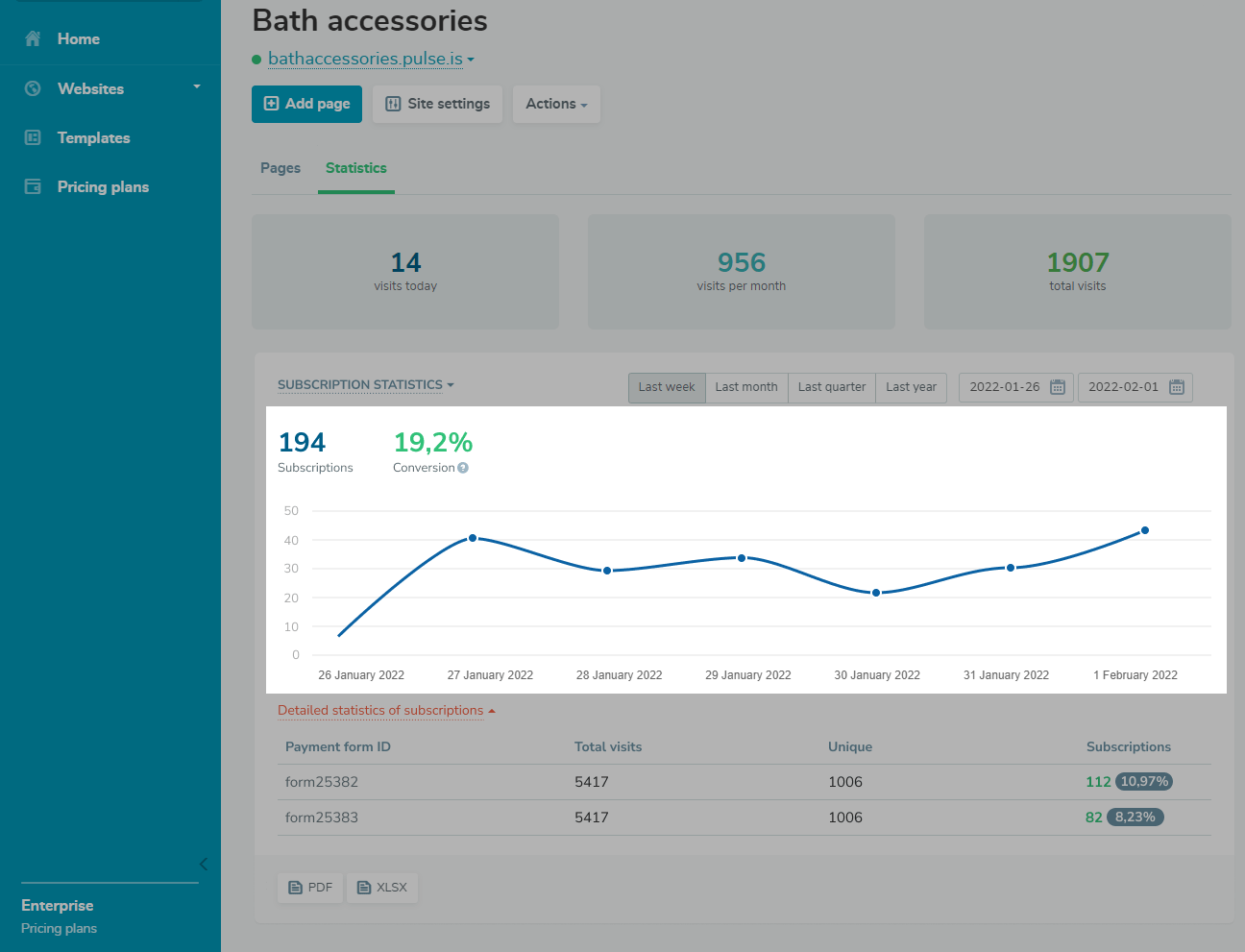Click the Conversion help question icon
This screenshot has height=952, width=1245.
pos(463,468)
